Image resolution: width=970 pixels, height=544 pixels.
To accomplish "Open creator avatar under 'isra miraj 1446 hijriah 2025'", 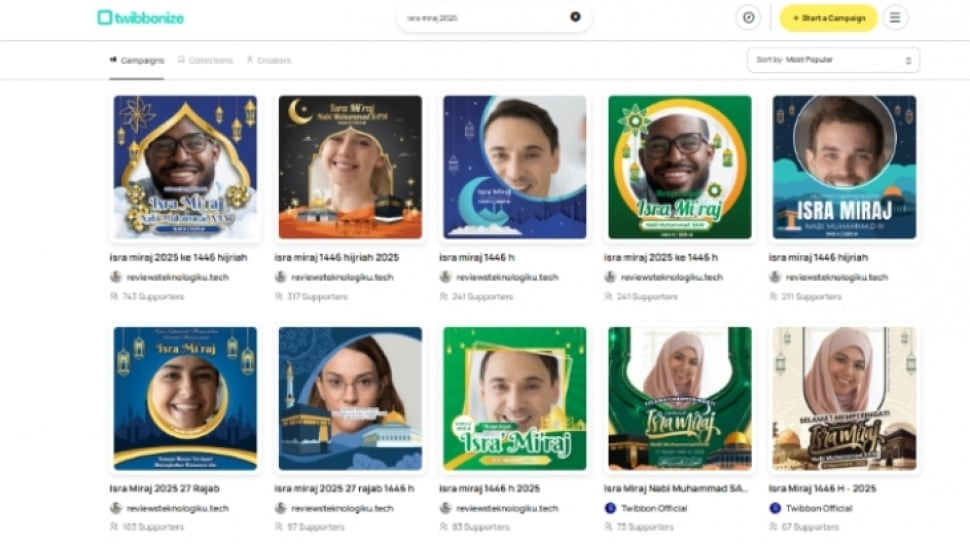I will [280, 277].
